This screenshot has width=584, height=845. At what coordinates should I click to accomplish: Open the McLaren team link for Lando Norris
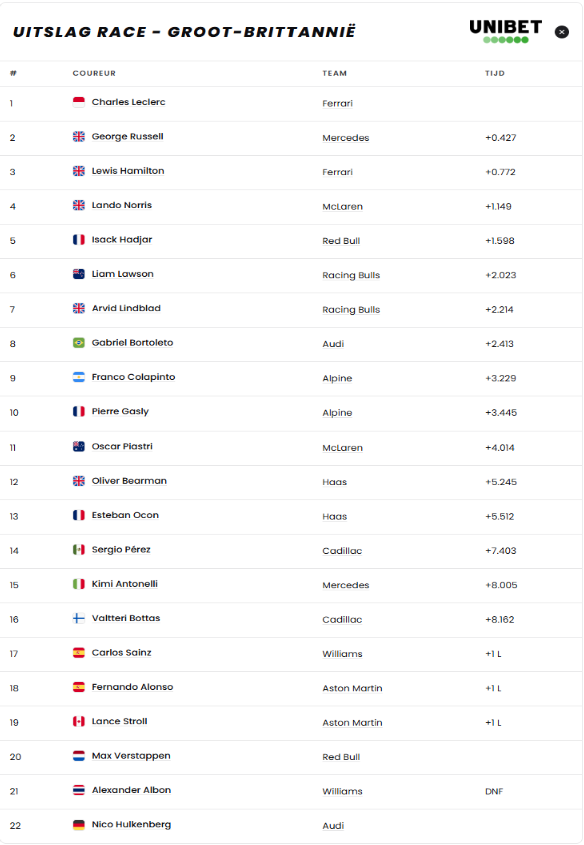342,206
